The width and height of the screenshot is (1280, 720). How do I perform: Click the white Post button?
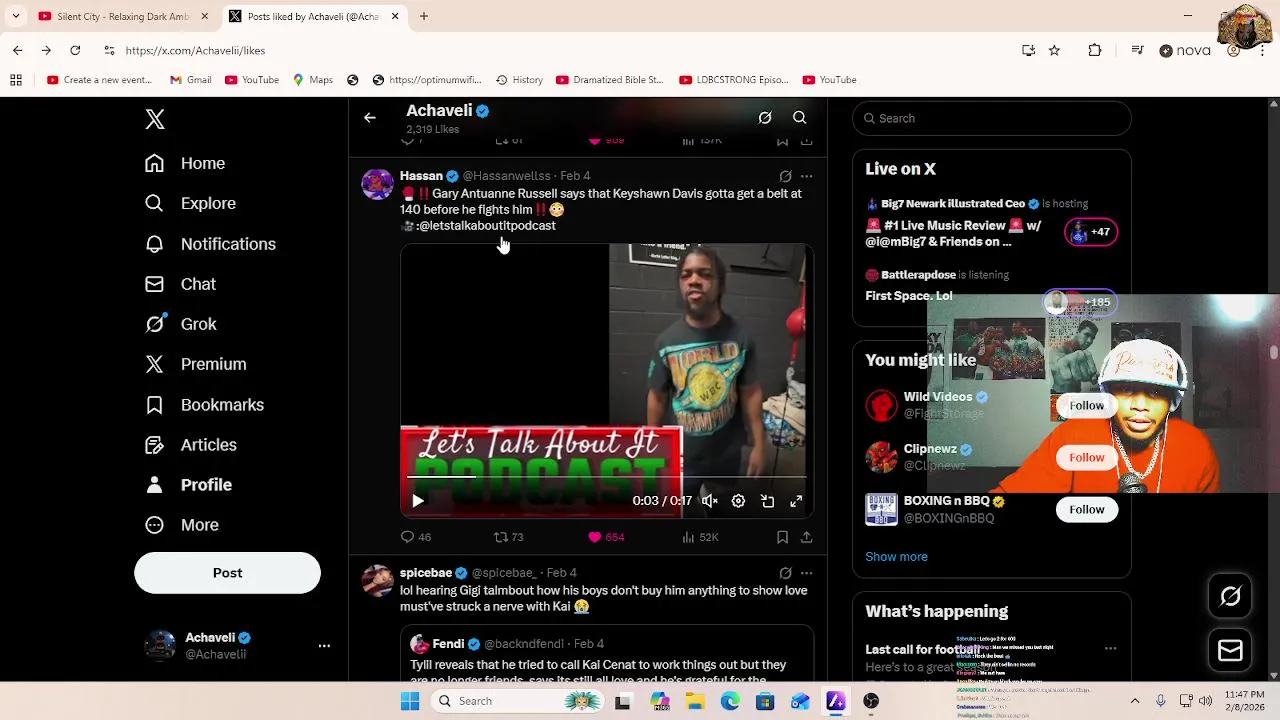227,573
